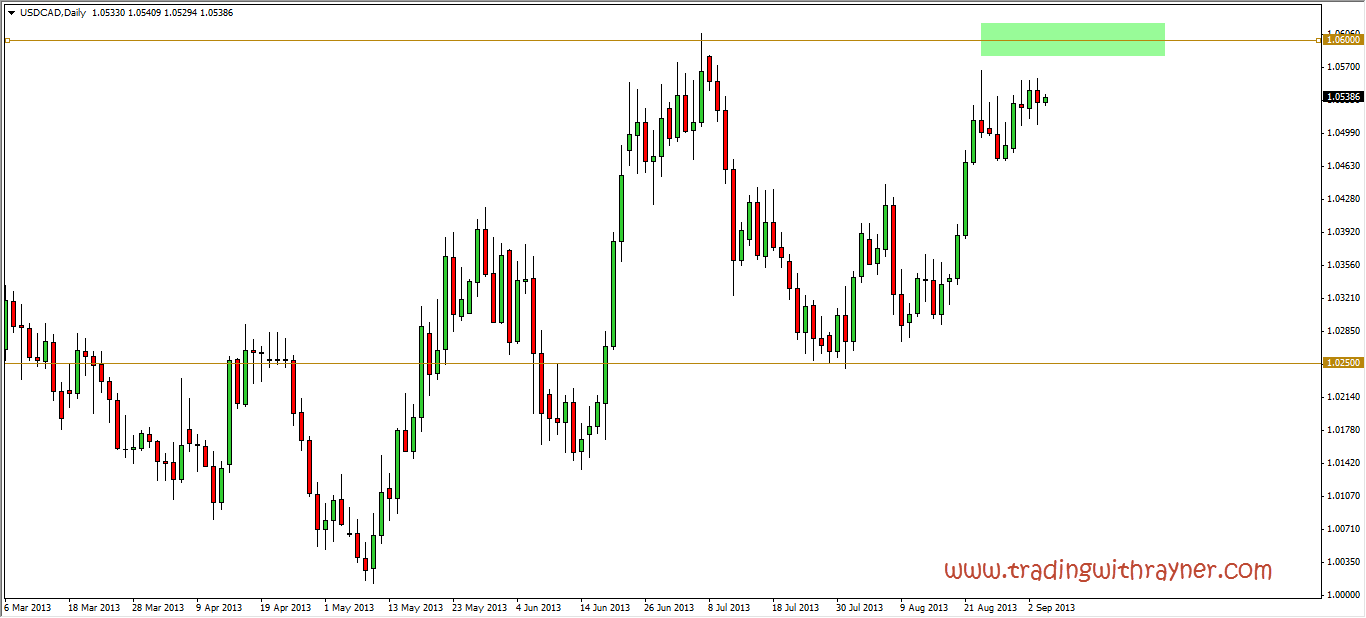Click the 1 May 2013 date label
The height and width of the screenshot is (618, 1366).
(349, 607)
